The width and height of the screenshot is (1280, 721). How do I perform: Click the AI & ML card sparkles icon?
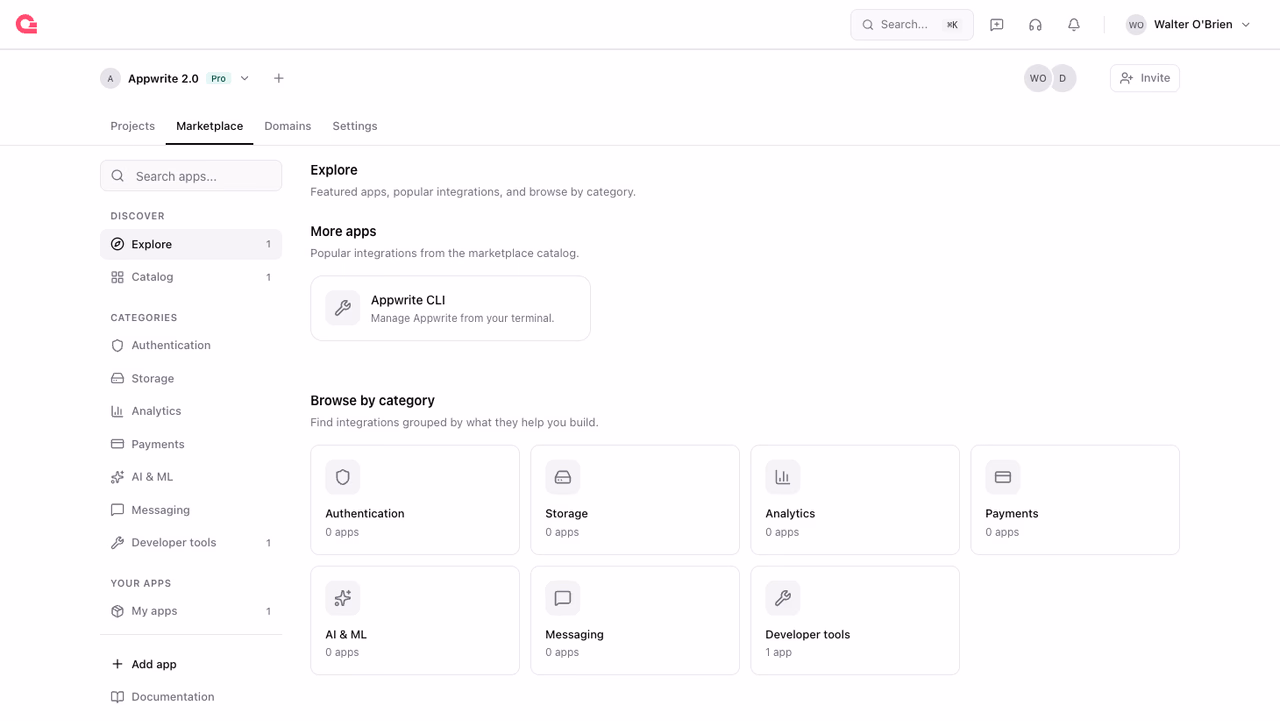pyautogui.click(x=343, y=598)
